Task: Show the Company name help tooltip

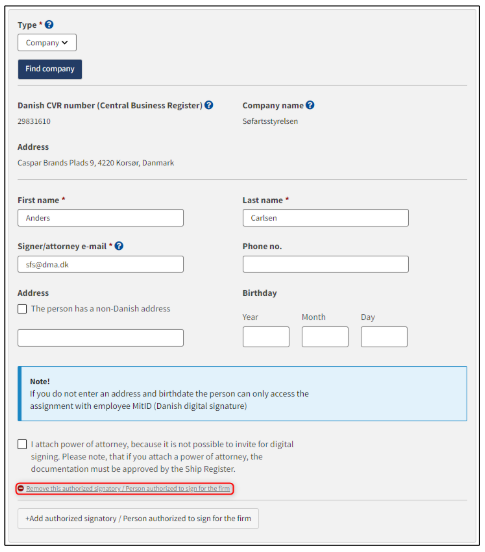Action: point(310,105)
